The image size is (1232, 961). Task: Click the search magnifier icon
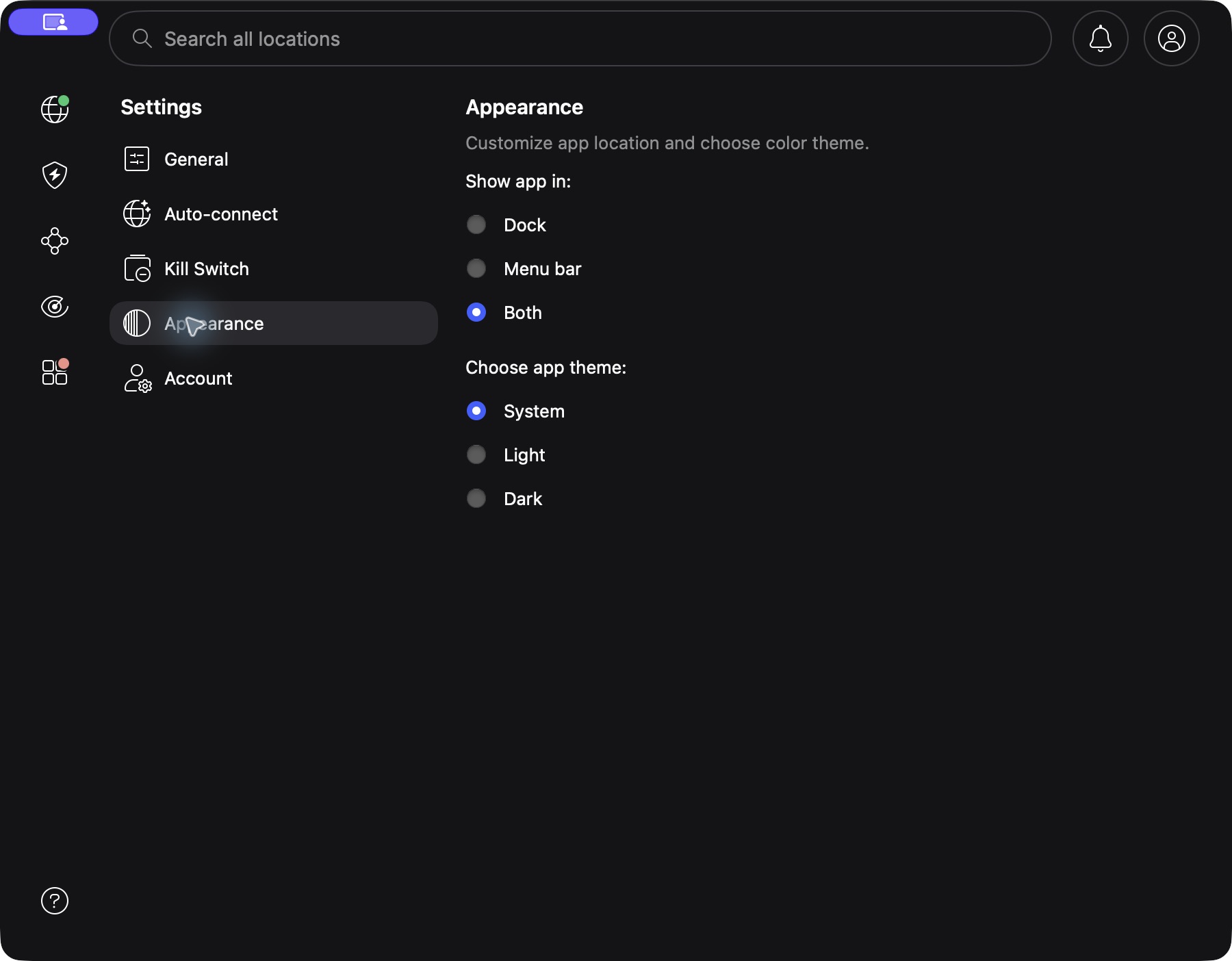[142, 38]
